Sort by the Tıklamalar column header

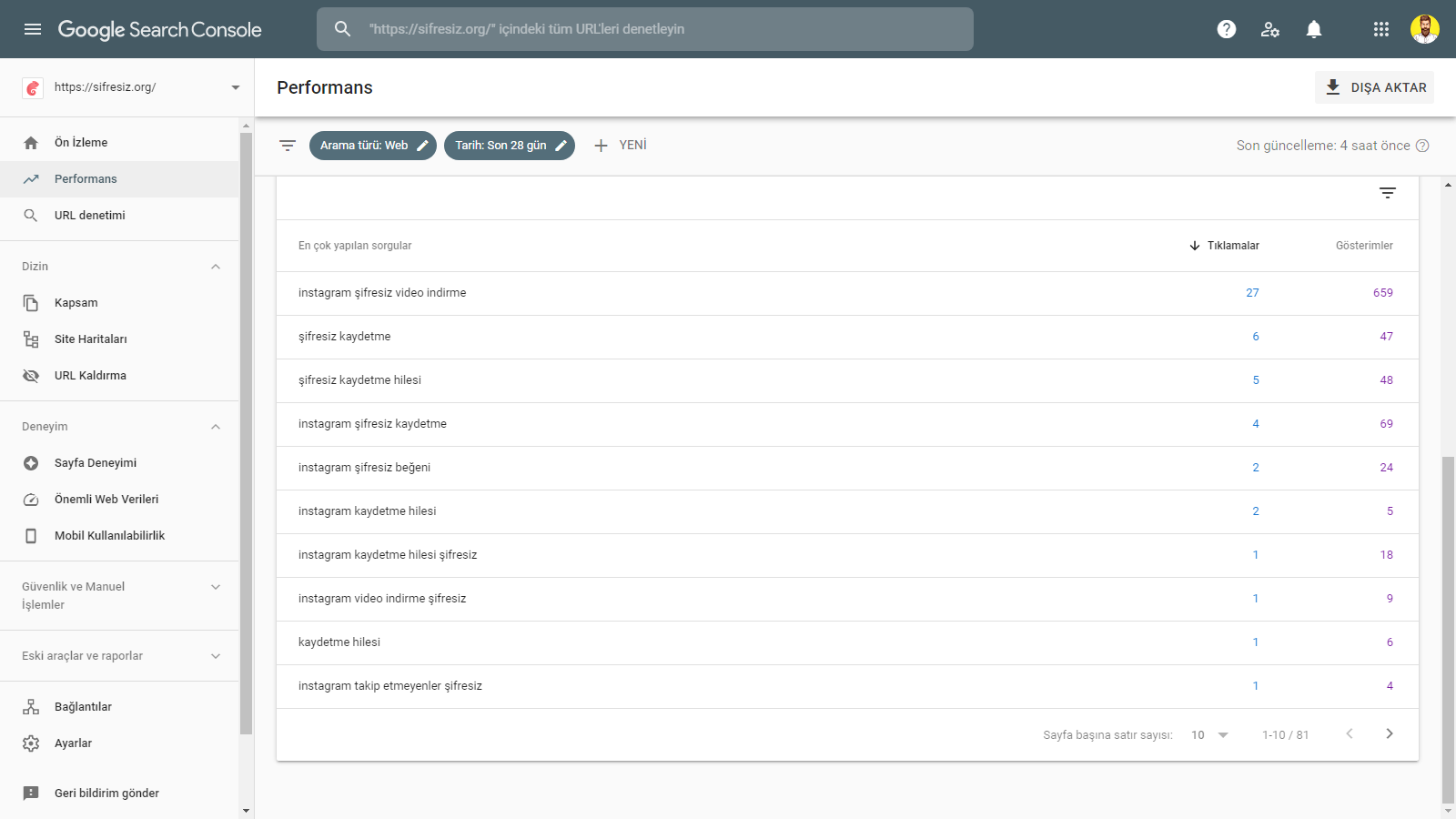1224,246
